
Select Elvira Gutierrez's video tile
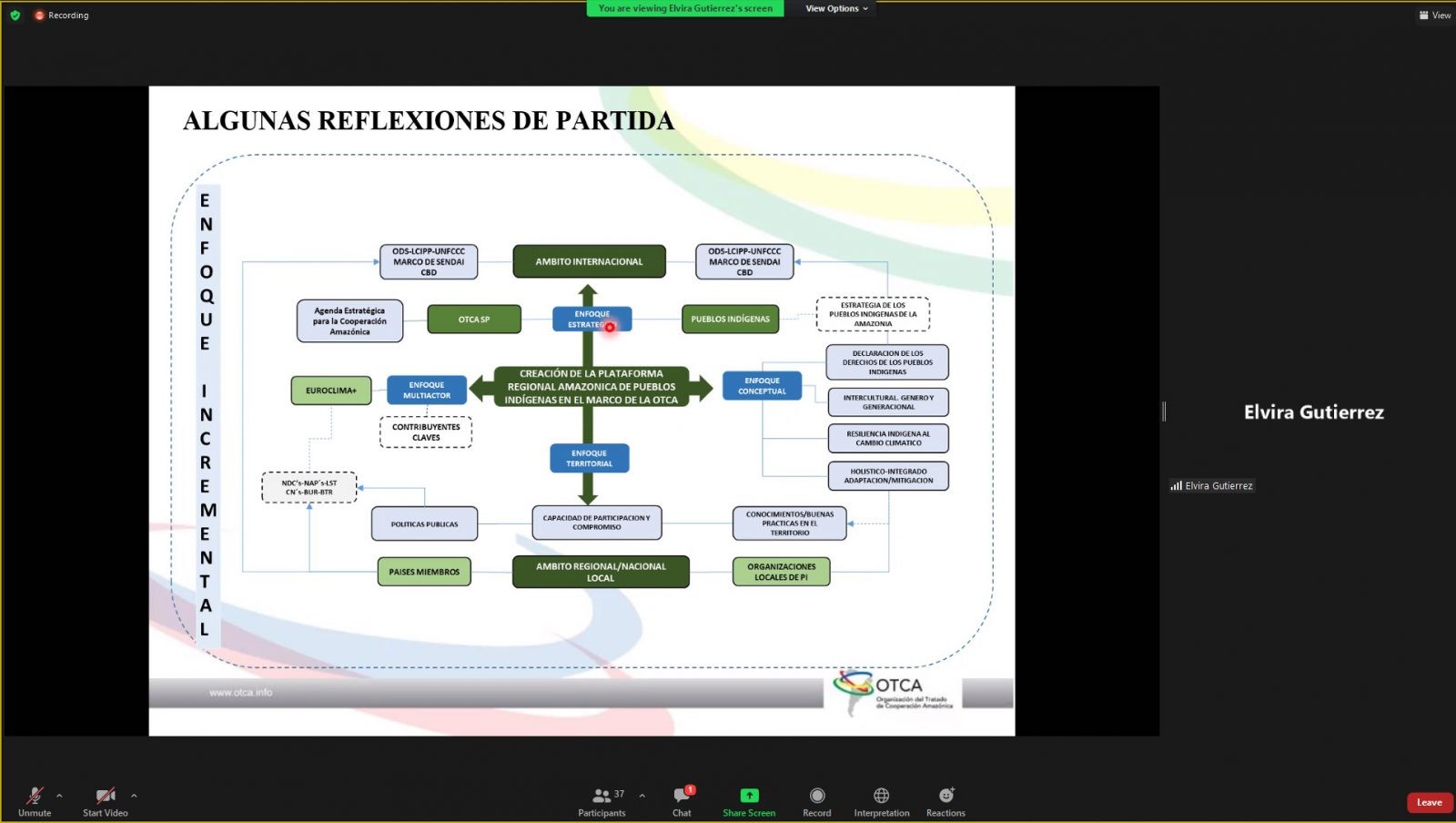pyautogui.click(x=1313, y=412)
